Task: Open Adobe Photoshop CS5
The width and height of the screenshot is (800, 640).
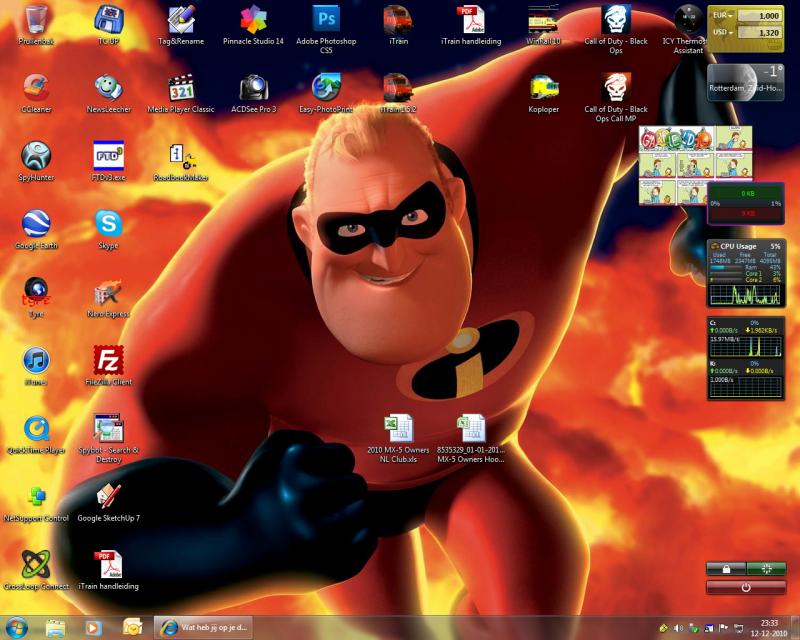Action: pos(326,29)
